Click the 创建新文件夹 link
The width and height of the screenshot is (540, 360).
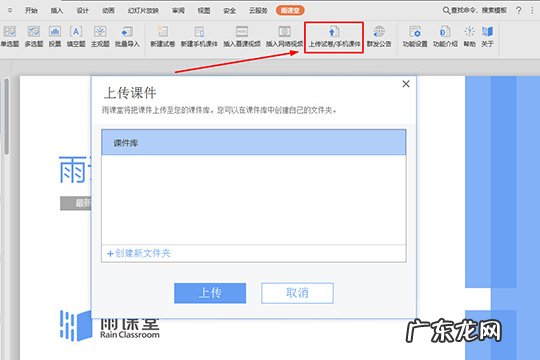(x=139, y=254)
